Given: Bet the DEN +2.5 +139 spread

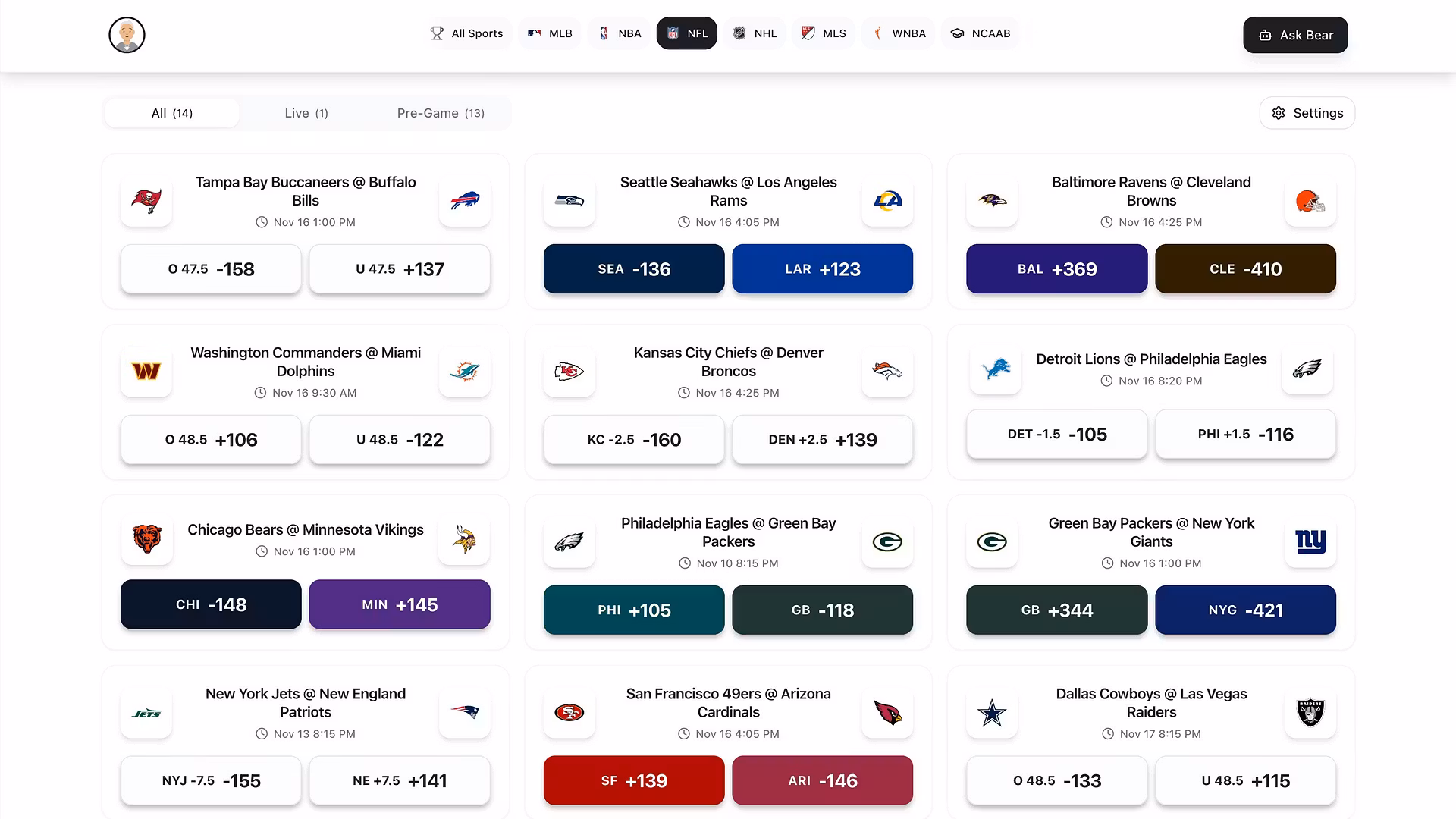Looking at the screenshot, I should [822, 440].
